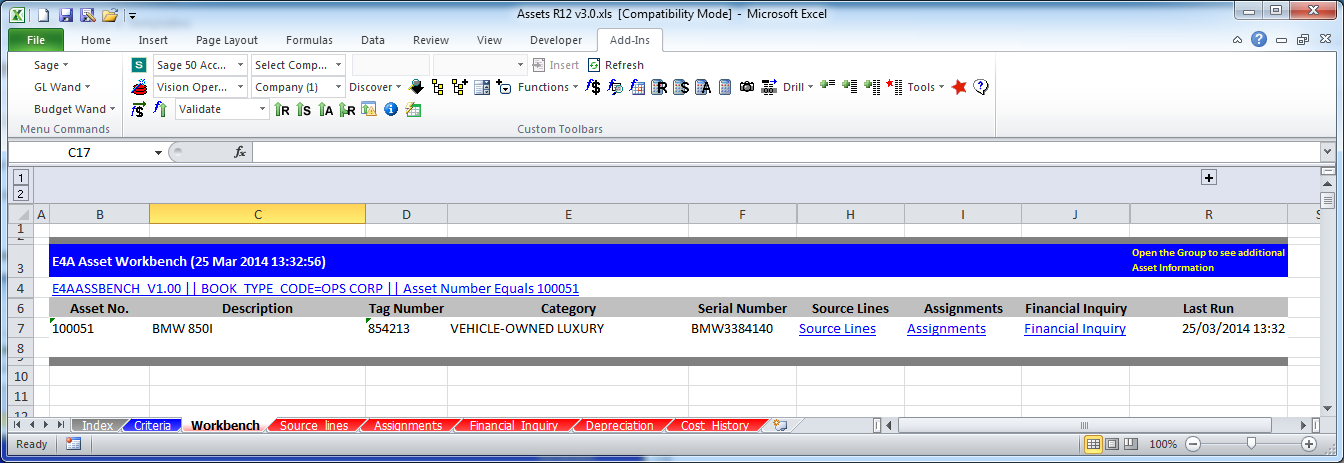Screen dimensions: 1344x463
Task: Switch to Page Layout view button
Action: tap(1112, 444)
